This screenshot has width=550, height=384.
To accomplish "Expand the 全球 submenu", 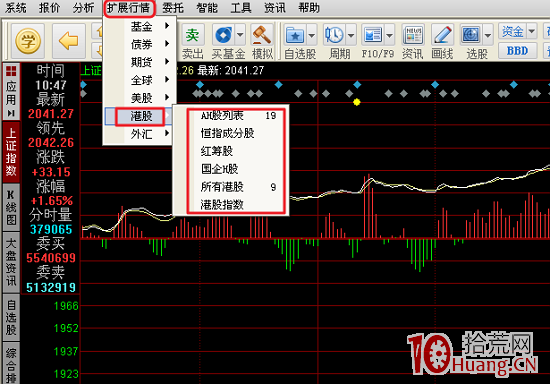I will [139, 80].
